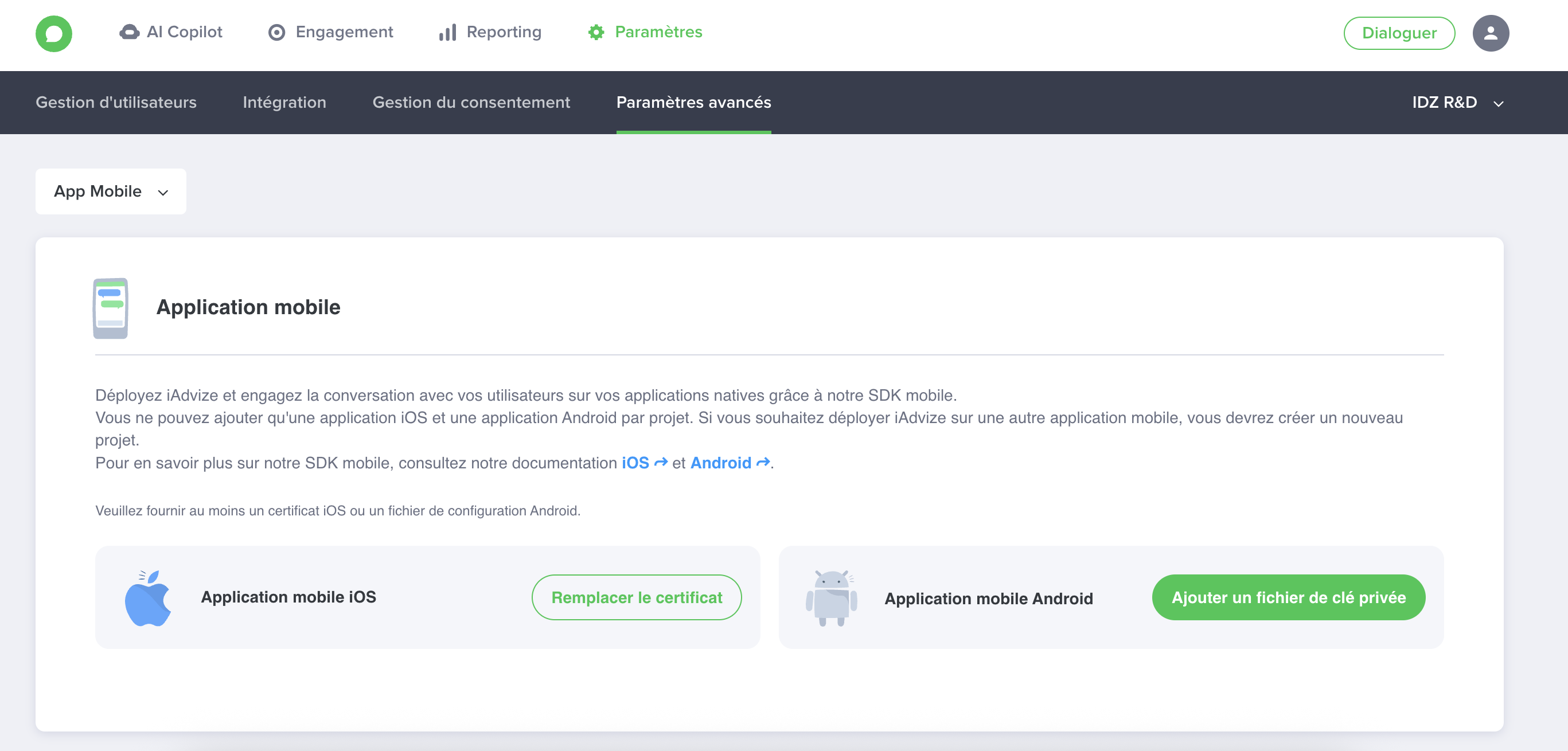Click the iAdvize green logo icon

point(53,33)
